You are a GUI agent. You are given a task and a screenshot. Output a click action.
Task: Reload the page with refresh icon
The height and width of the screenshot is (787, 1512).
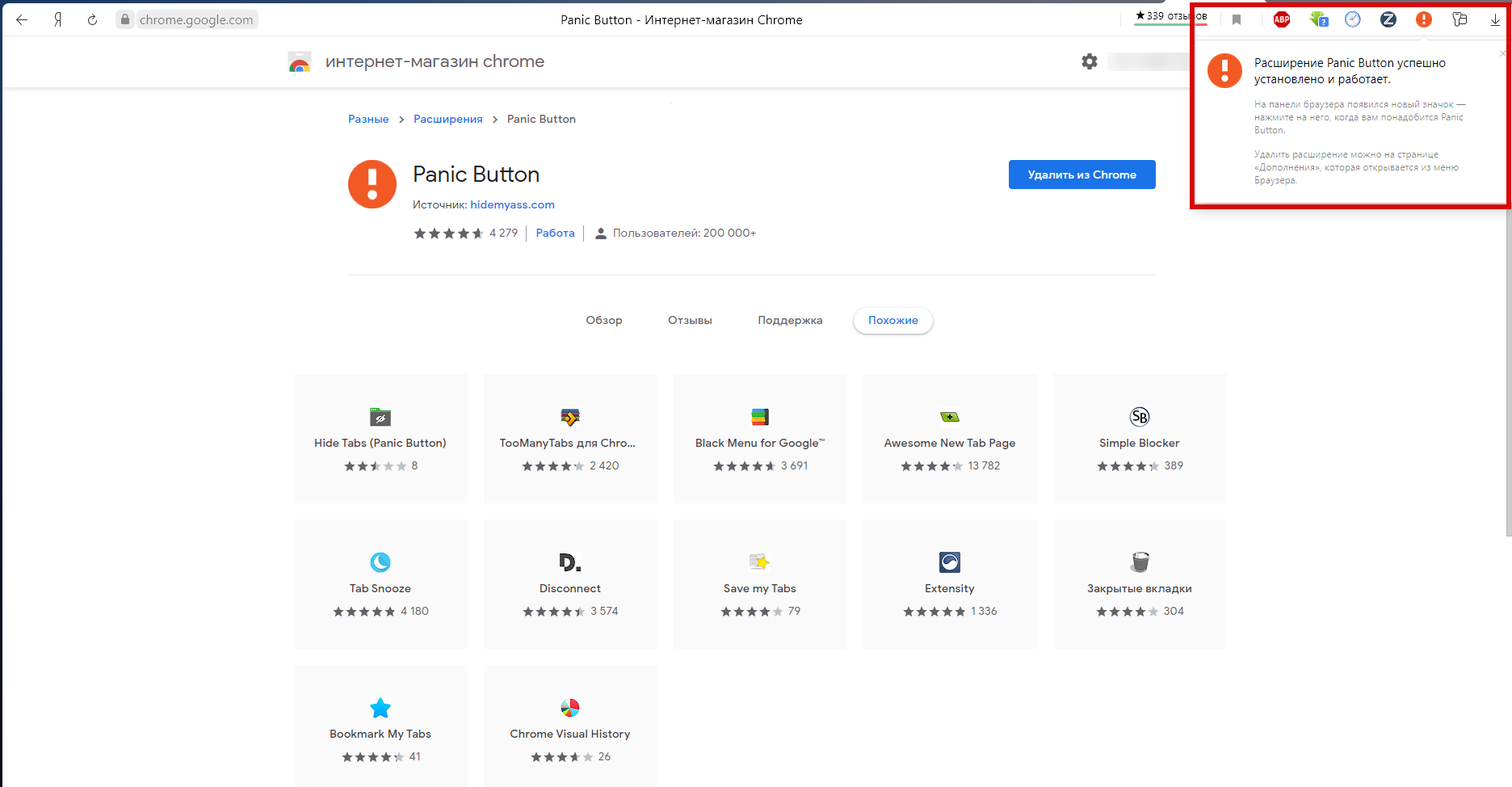coord(92,19)
